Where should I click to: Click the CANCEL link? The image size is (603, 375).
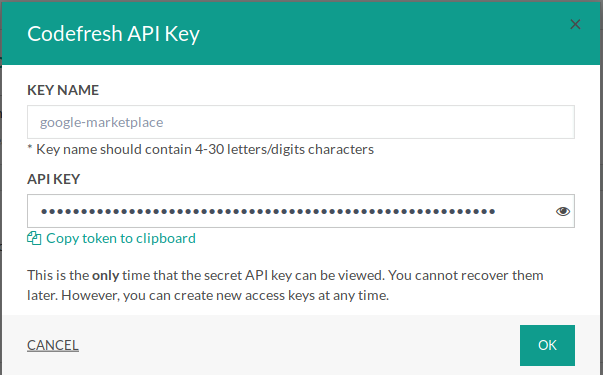click(53, 345)
